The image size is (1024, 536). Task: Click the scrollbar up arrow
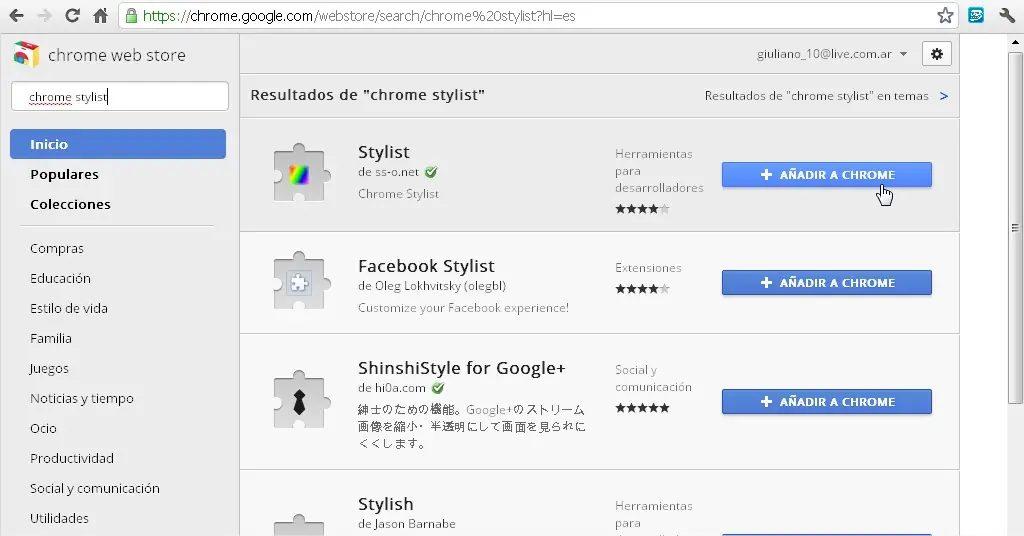(1015, 42)
